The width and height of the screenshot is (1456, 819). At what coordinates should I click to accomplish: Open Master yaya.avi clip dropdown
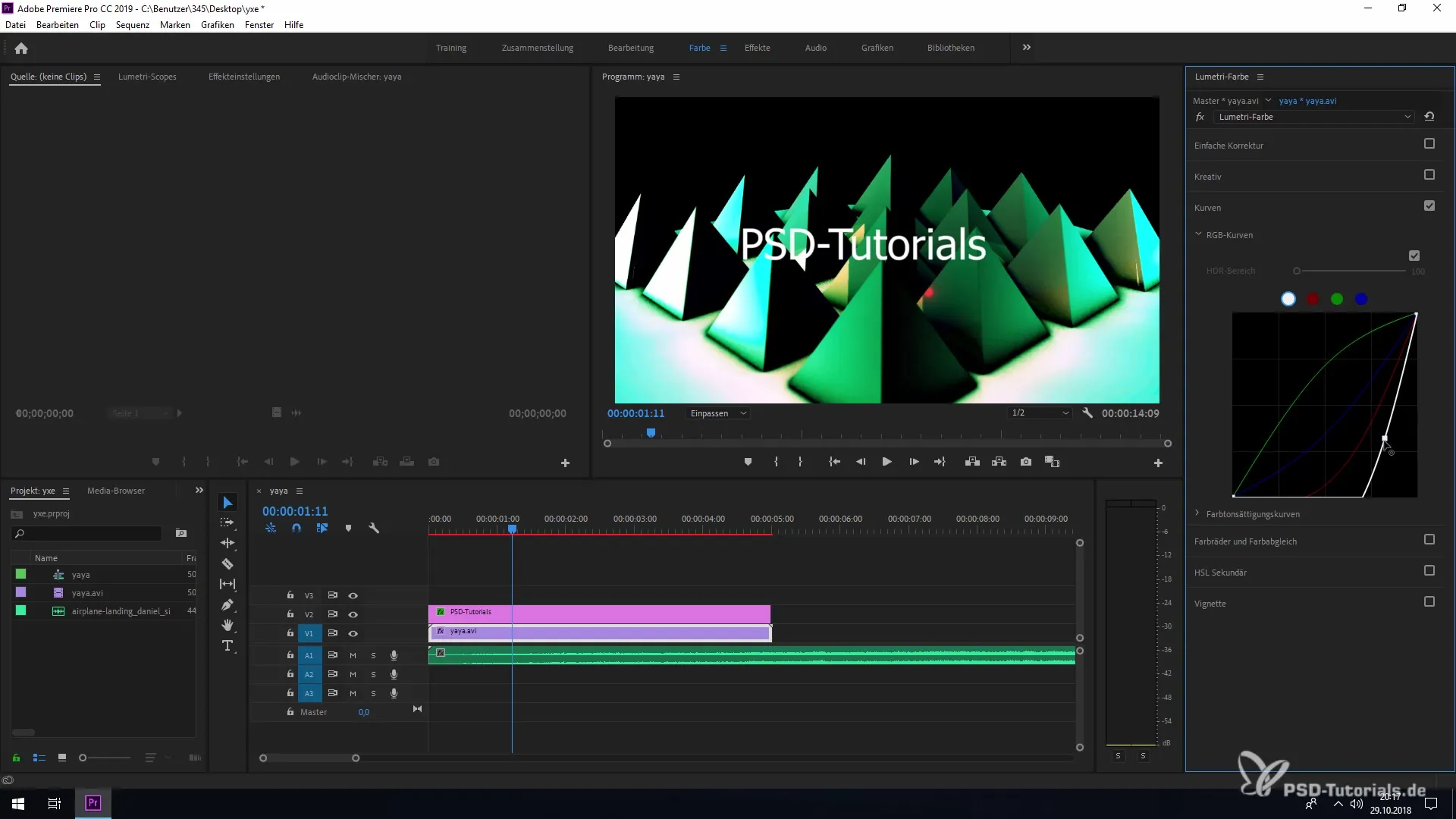[1268, 100]
